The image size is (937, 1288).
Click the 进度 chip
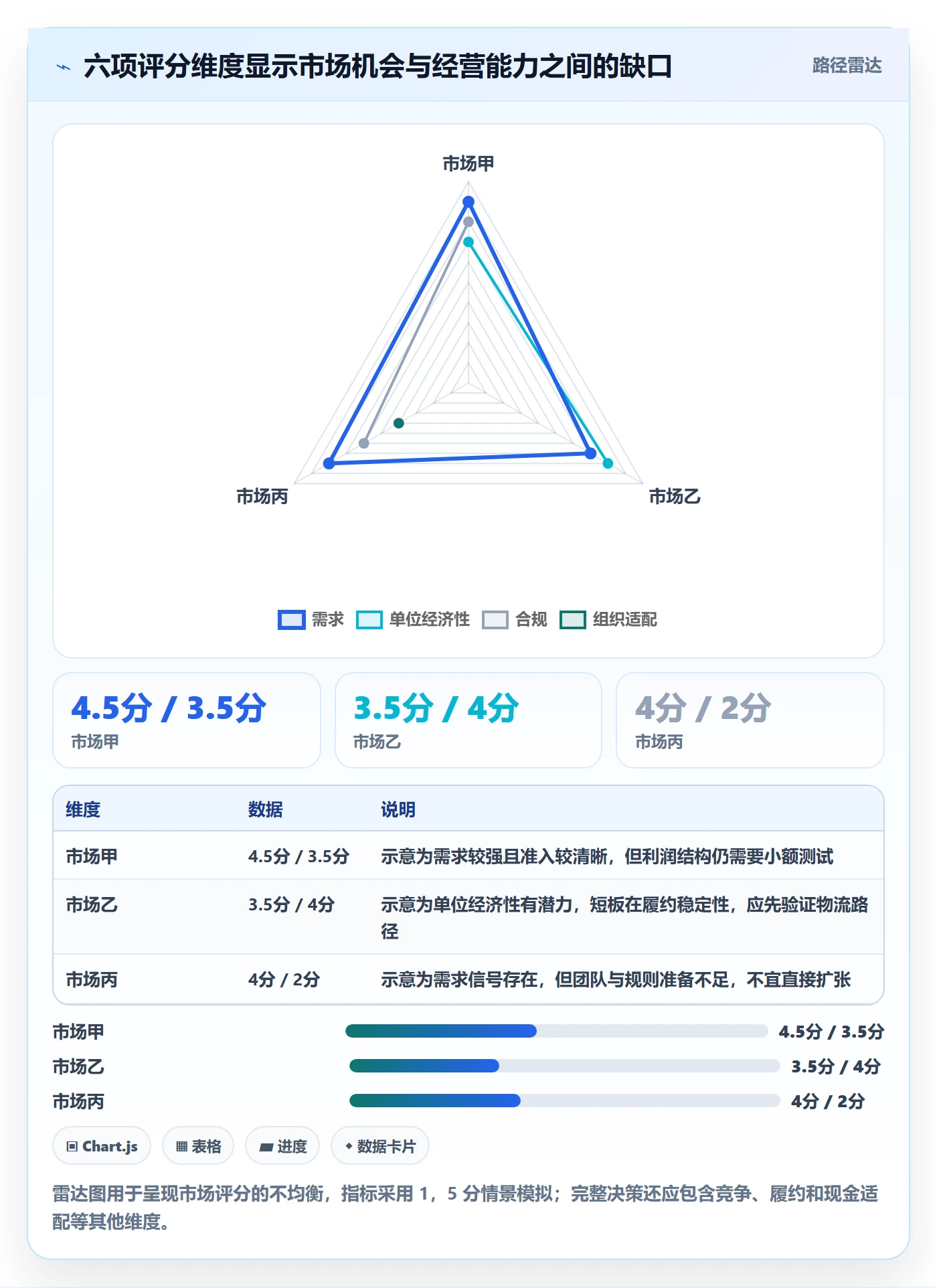282,1146
